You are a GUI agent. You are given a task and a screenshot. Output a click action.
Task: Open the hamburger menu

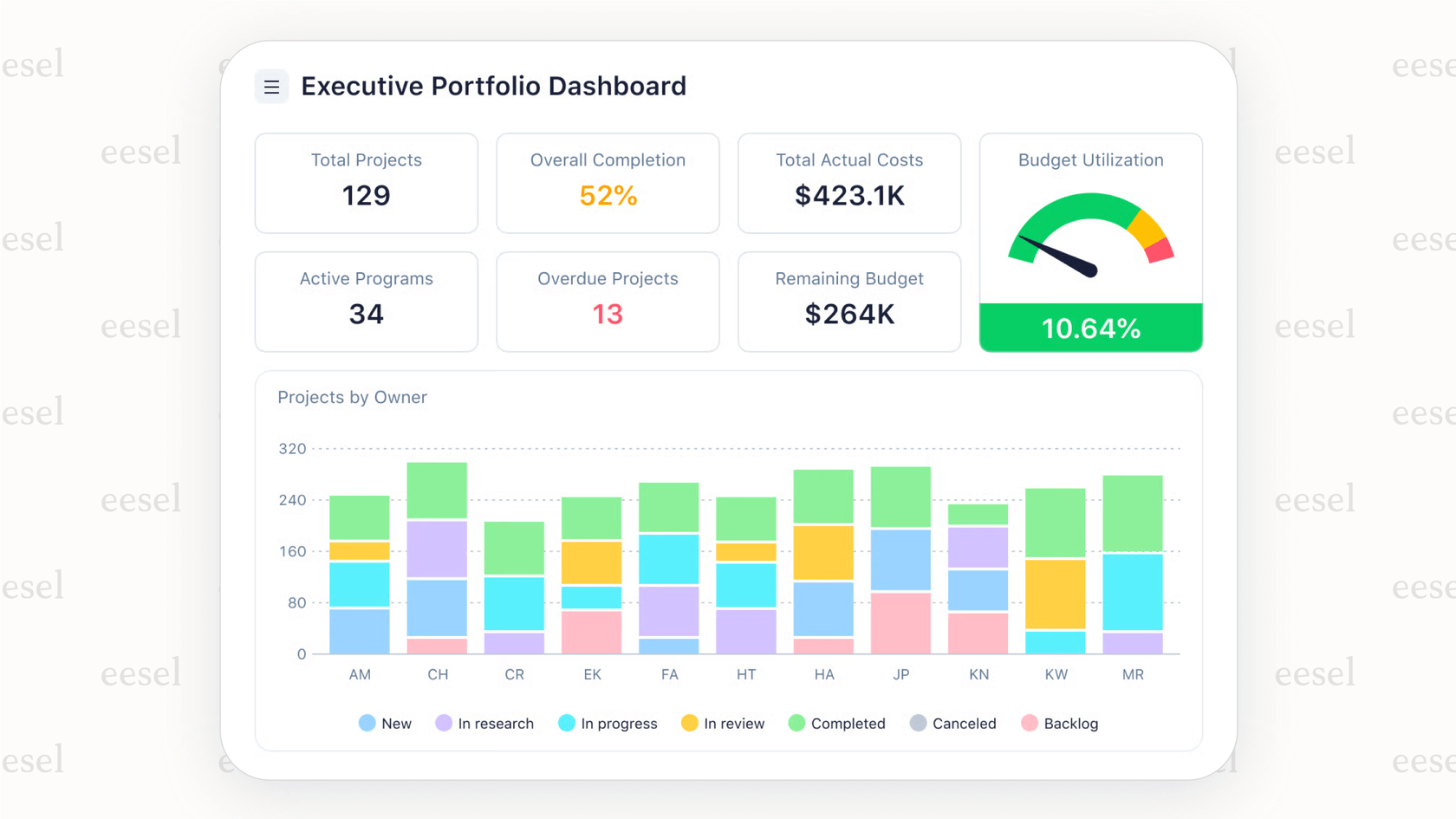271,86
